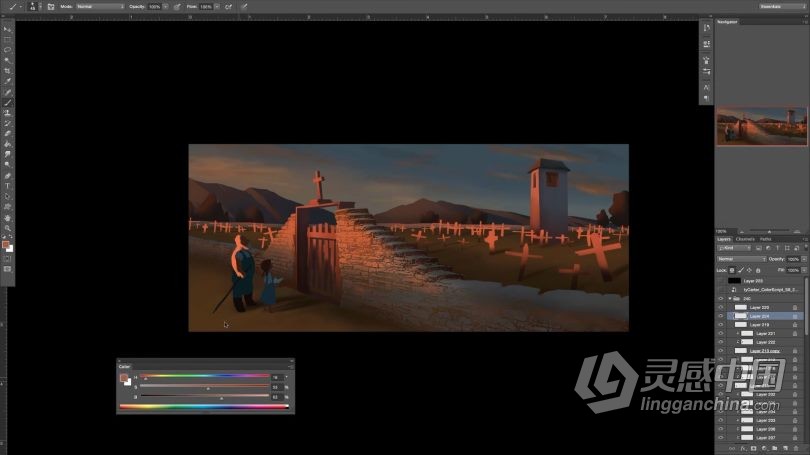This screenshot has width=810, height=455.
Task: Open the layer filter Kind dropdown
Action: 734,248
